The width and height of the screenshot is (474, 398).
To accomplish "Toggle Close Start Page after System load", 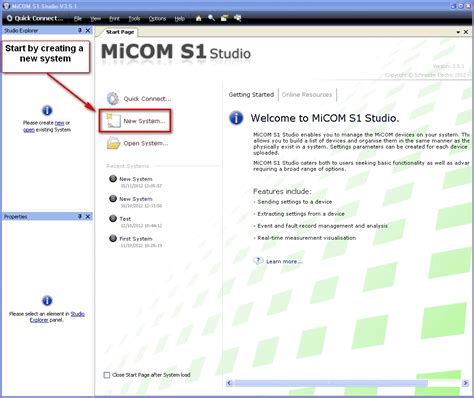I will point(107,375).
